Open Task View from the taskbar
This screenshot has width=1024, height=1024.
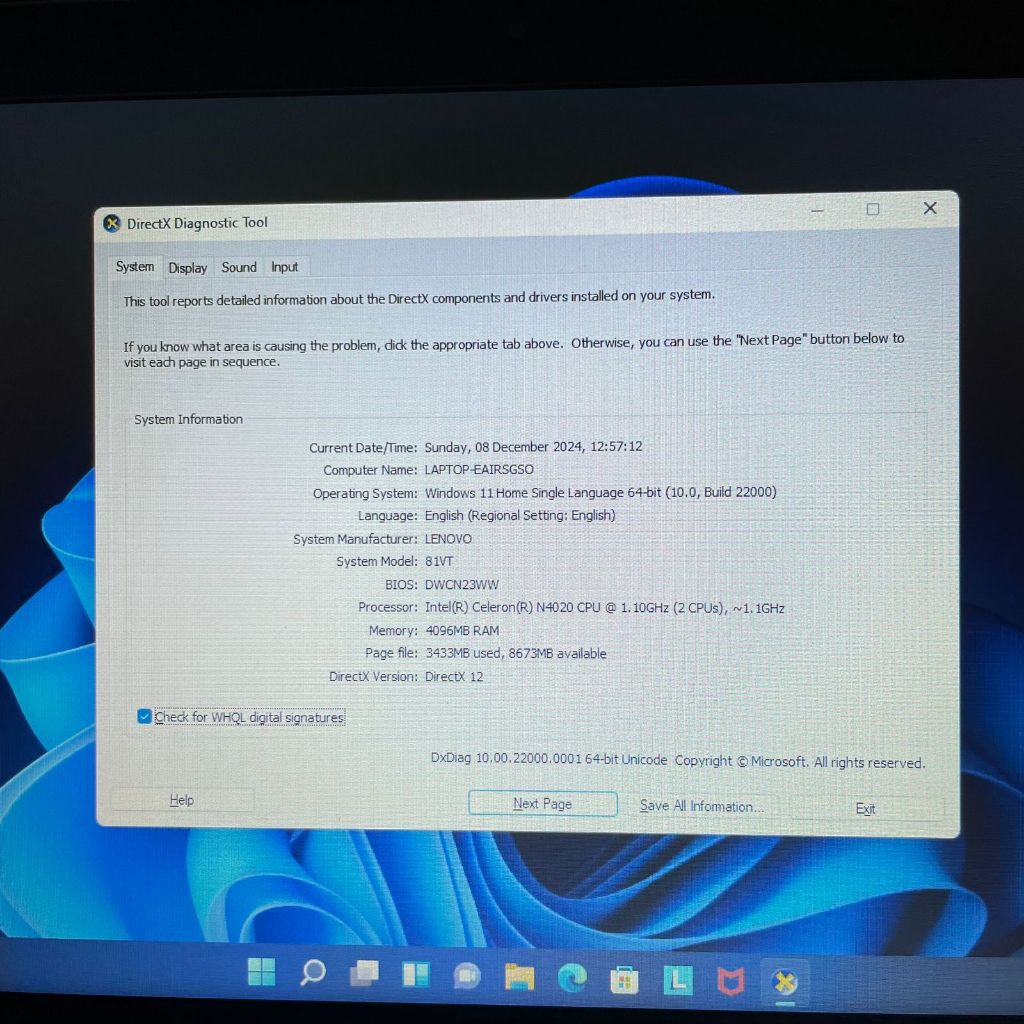tap(364, 974)
